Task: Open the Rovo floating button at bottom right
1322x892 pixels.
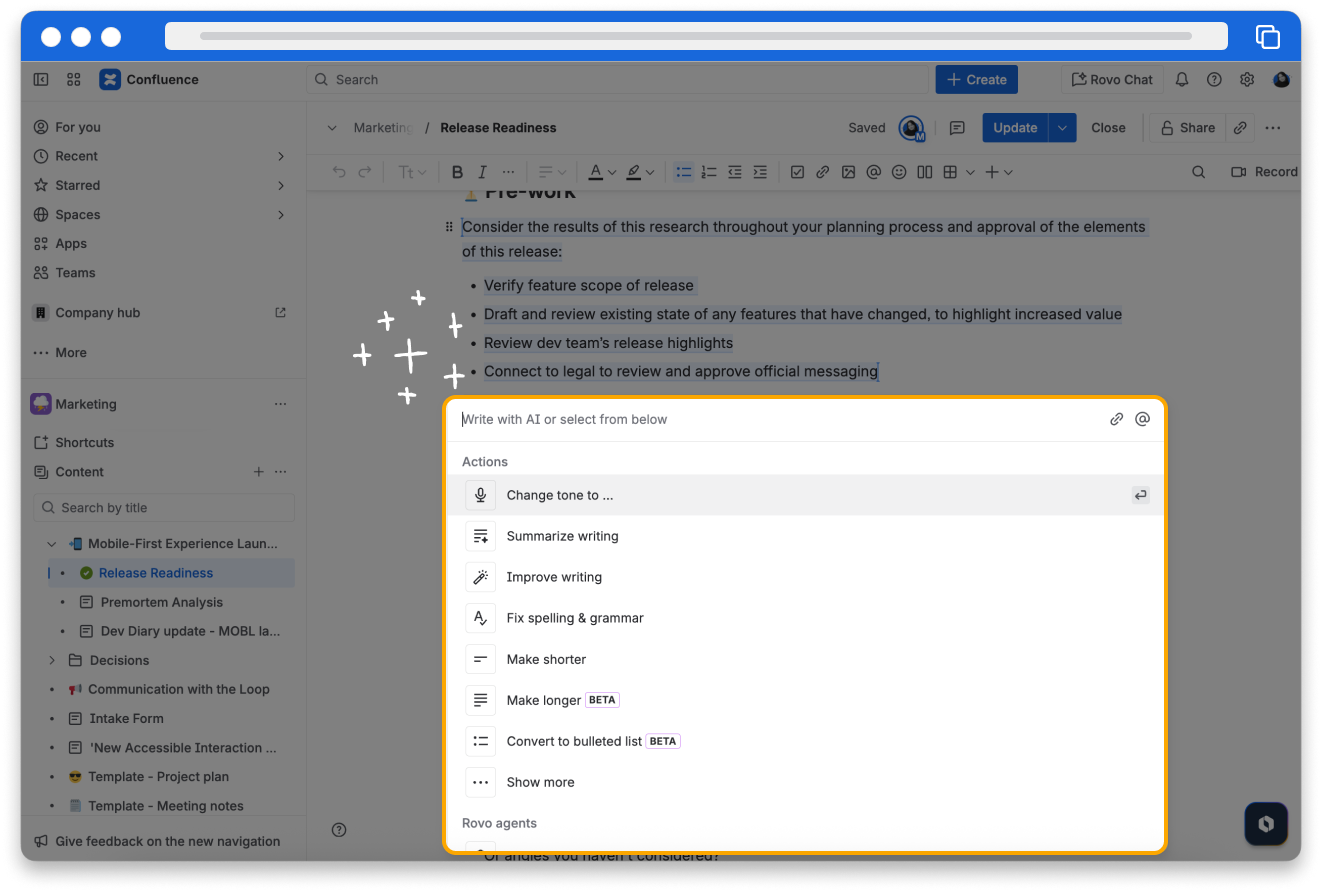Action: coord(1265,824)
